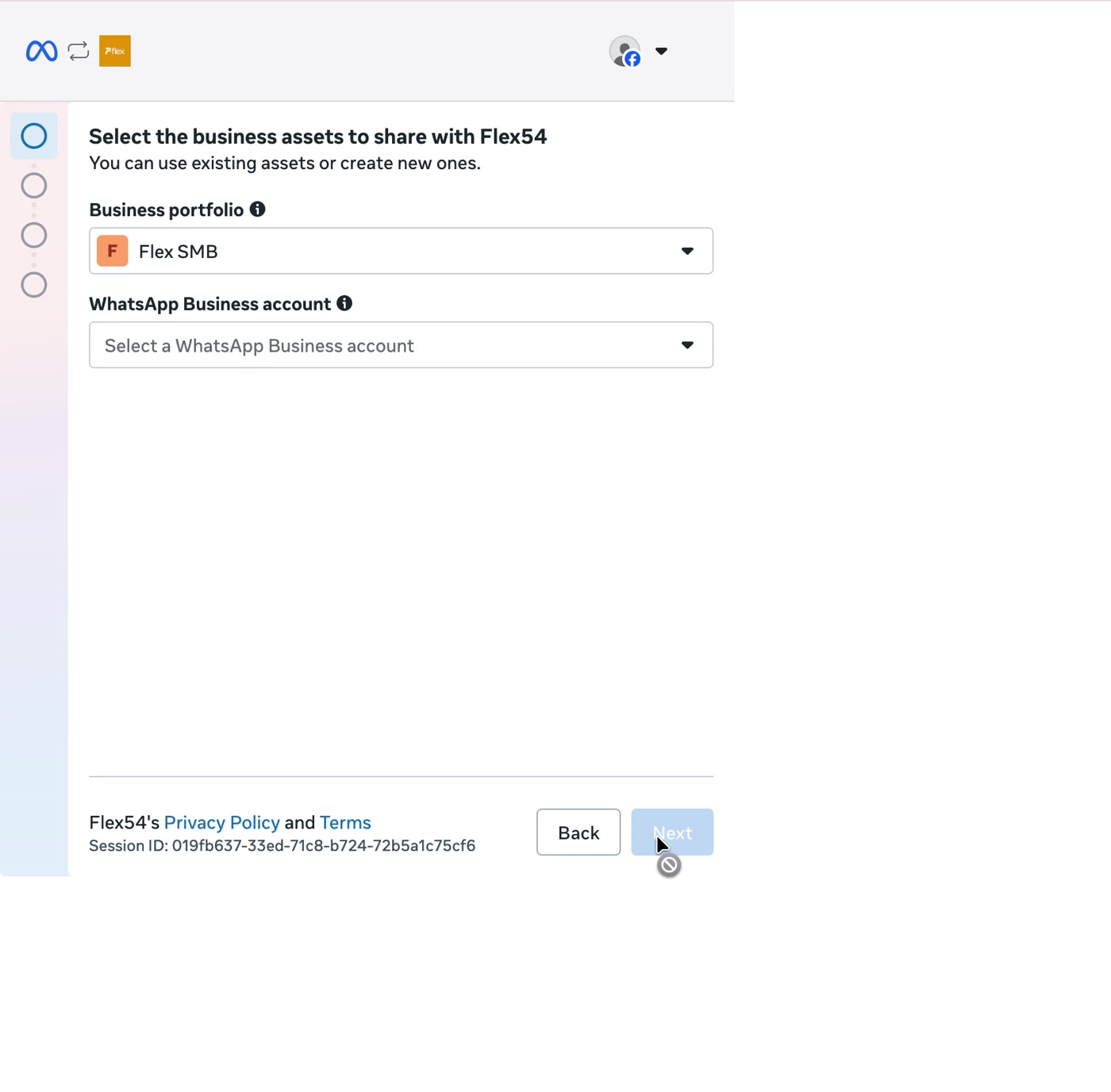Click the WhatsApp Business account label
Viewport: 1111px width, 1092px height.
pos(210,304)
